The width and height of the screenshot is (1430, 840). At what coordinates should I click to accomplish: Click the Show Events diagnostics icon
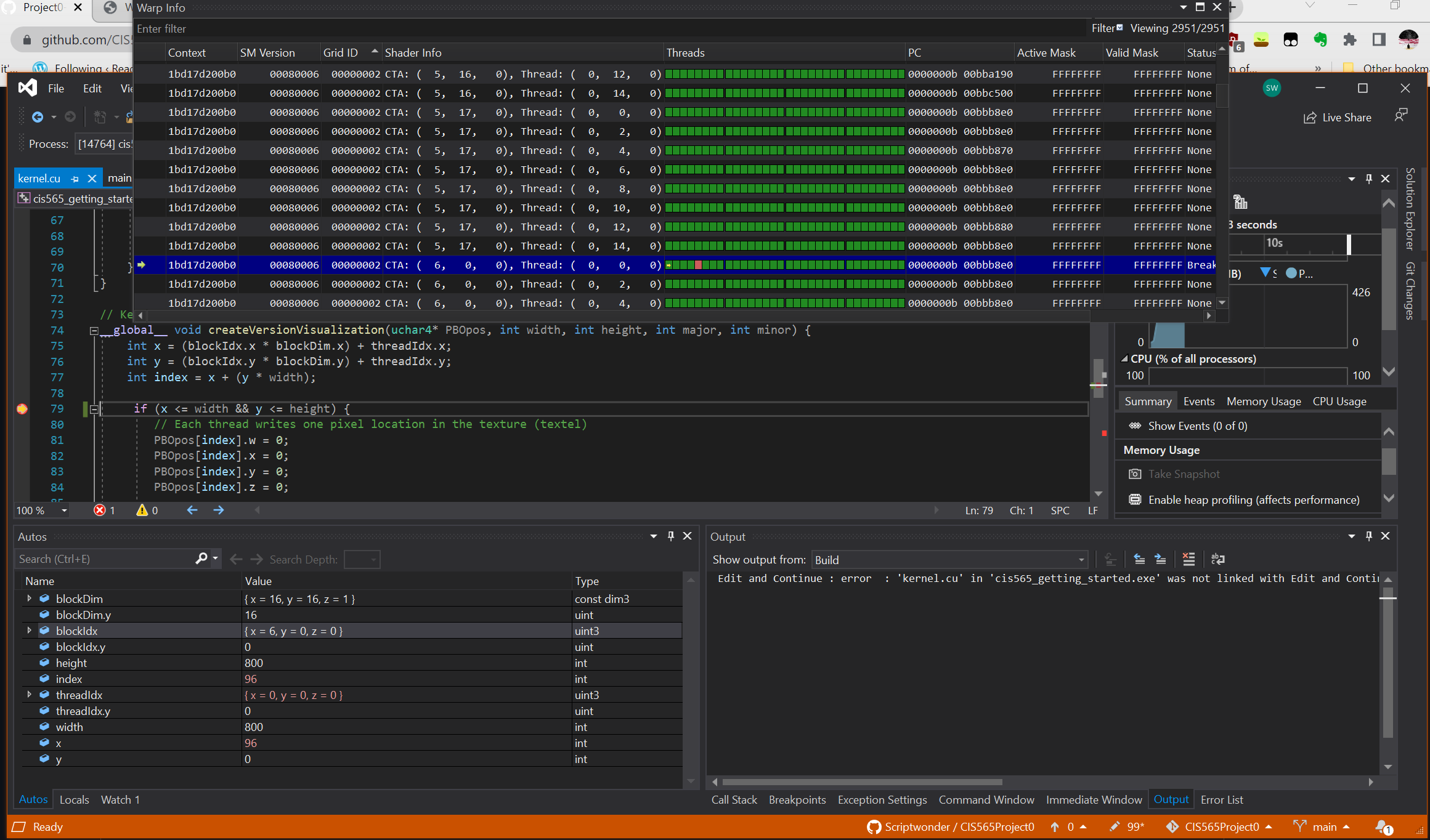pos(1135,426)
